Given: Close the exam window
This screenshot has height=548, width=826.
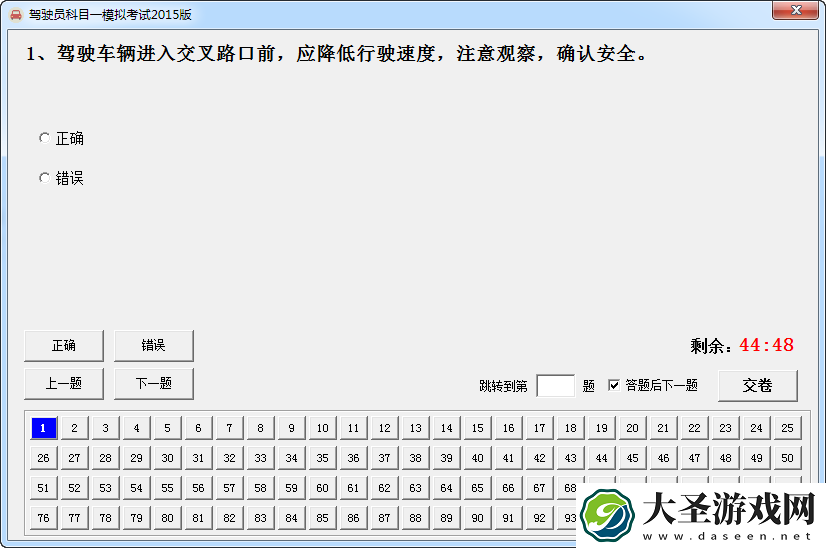Looking at the screenshot, I should click(796, 9).
